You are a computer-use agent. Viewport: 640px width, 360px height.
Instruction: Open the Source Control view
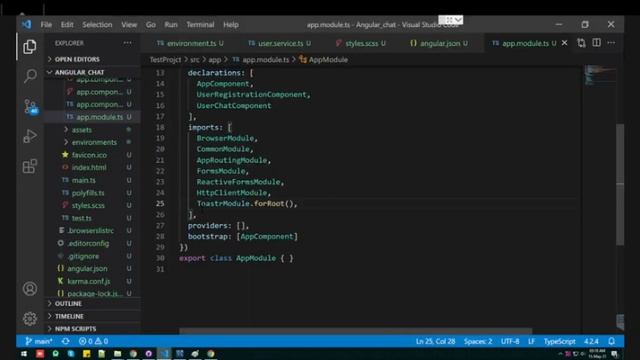[x=30, y=107]
